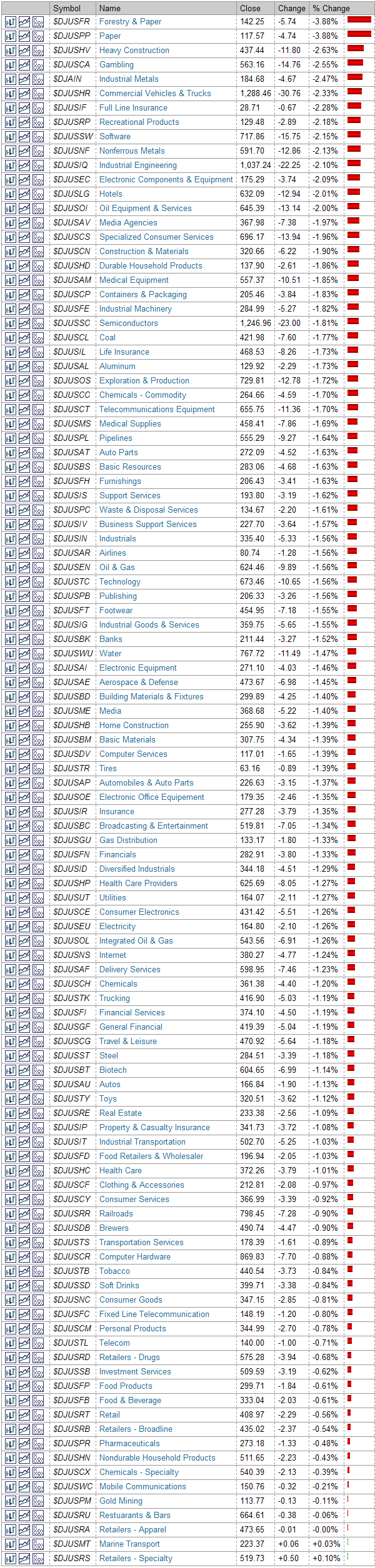375x1568 pixels.
Task: Click the Close column header
Action: pyautogui.click(x=250, y=8)
